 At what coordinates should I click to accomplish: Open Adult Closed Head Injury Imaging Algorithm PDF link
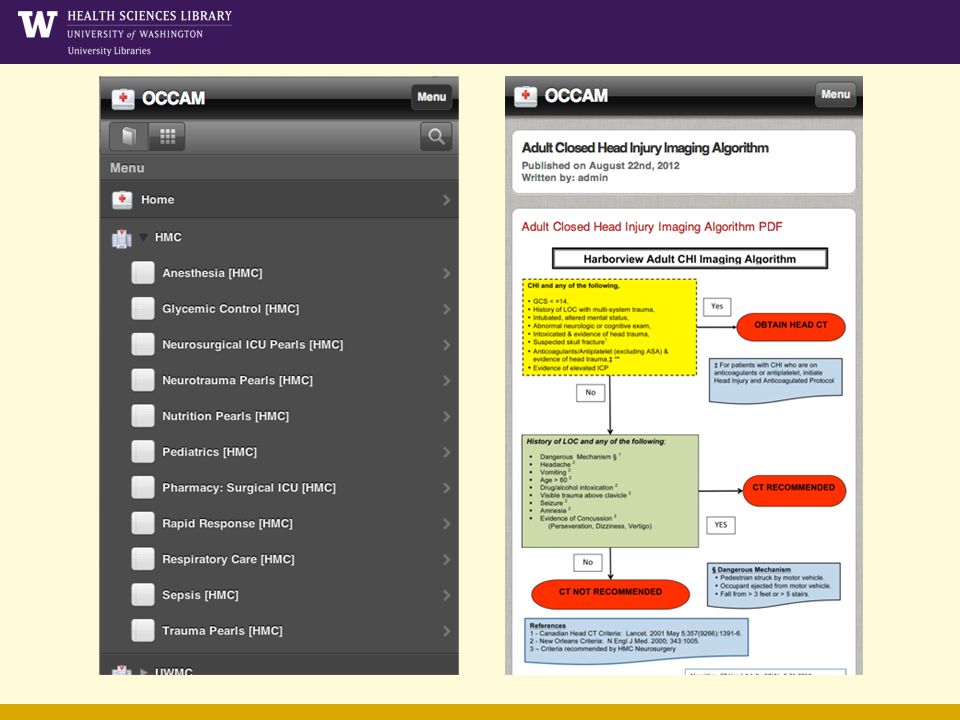point(651,227)
